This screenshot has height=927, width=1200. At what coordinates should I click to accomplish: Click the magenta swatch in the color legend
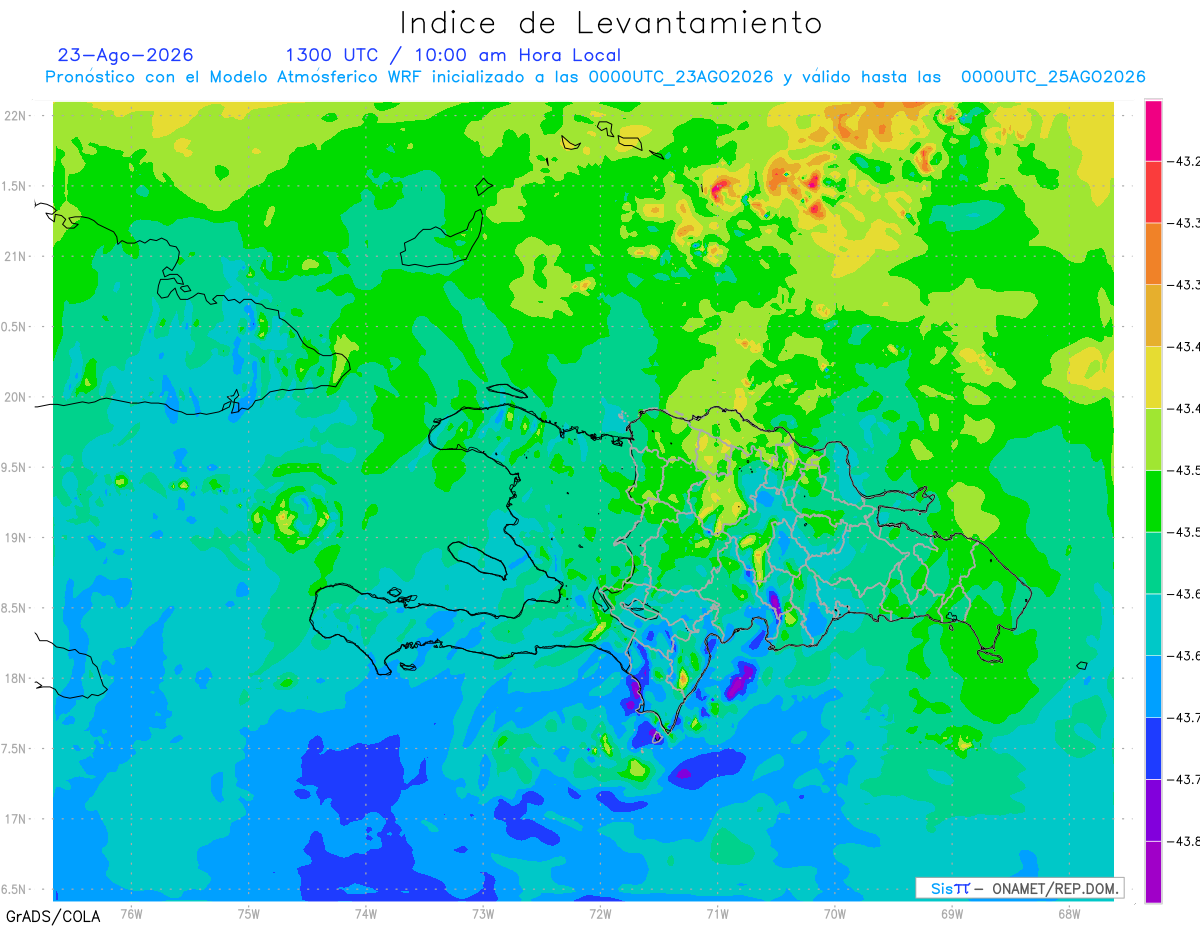[1153, 130]
